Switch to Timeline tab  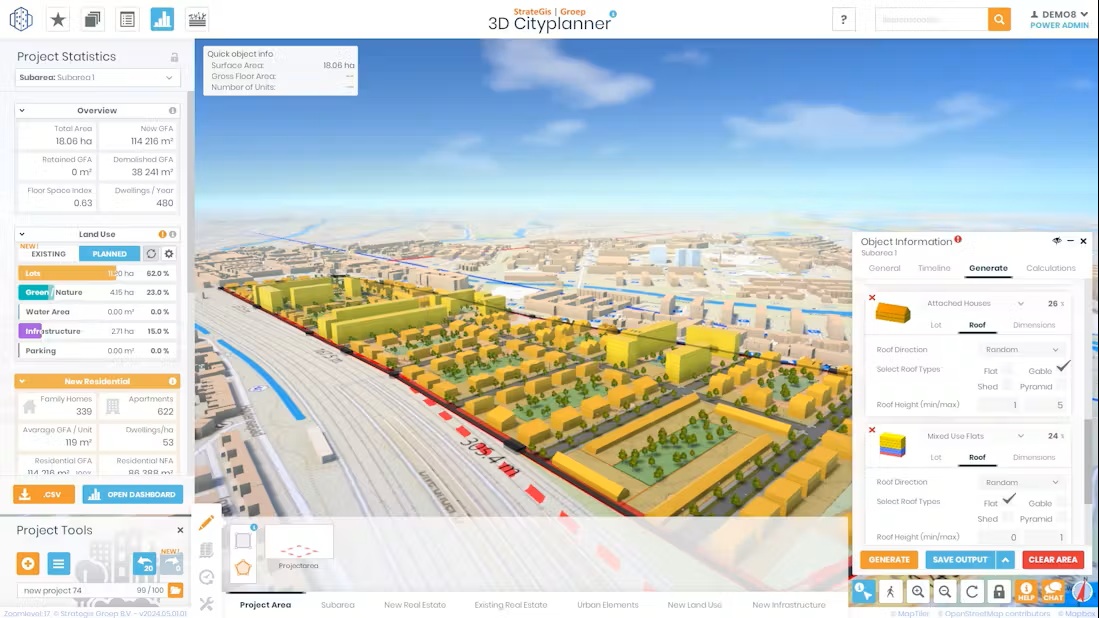tap(934, 268)
